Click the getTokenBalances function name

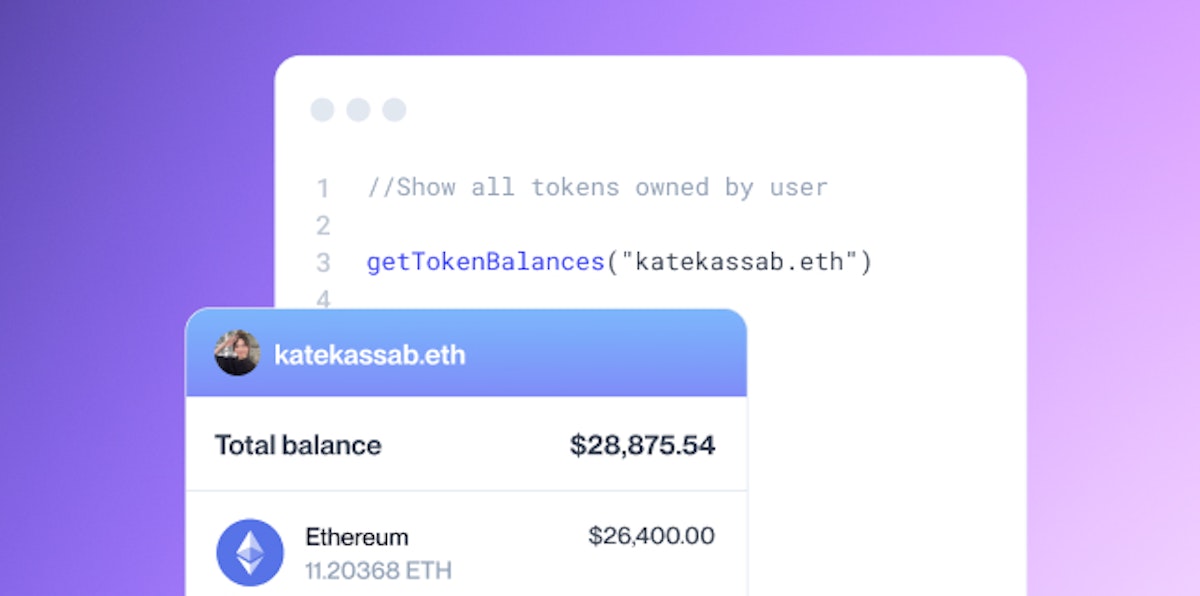(x=485, y=263)
